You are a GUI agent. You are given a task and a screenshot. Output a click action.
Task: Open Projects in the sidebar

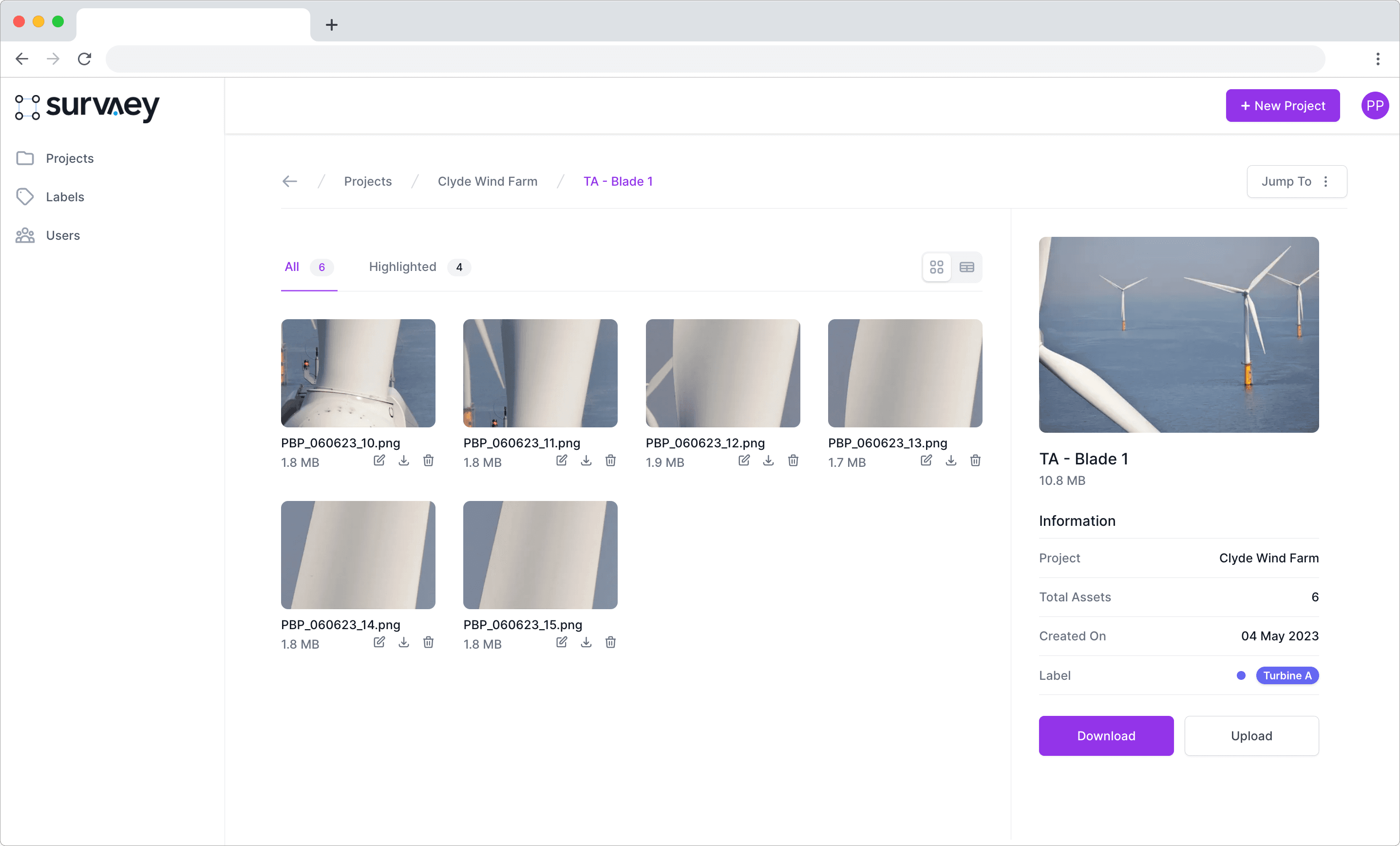tap(55, 158)
